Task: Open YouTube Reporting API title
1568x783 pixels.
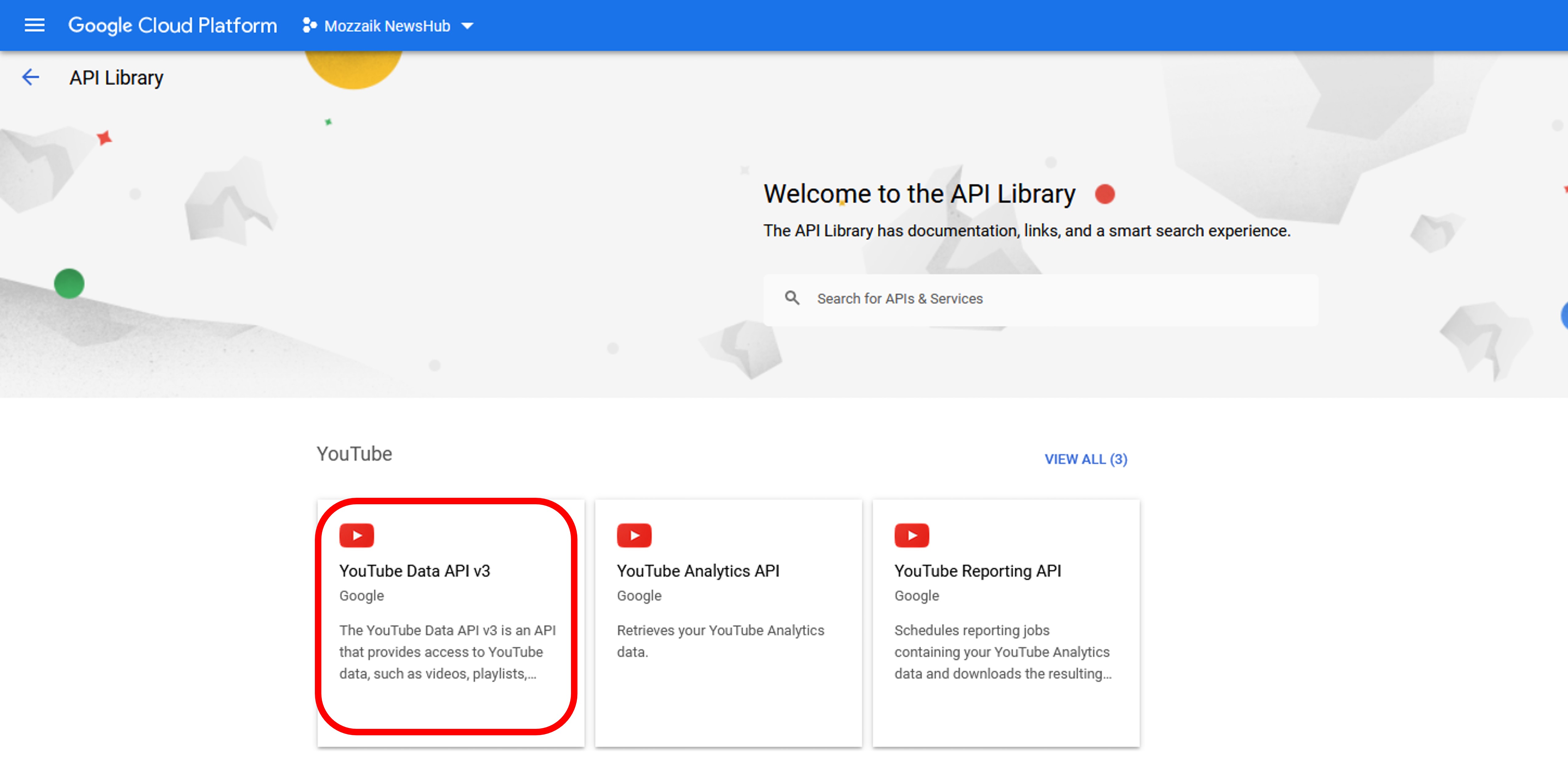Action: [978, 571]
